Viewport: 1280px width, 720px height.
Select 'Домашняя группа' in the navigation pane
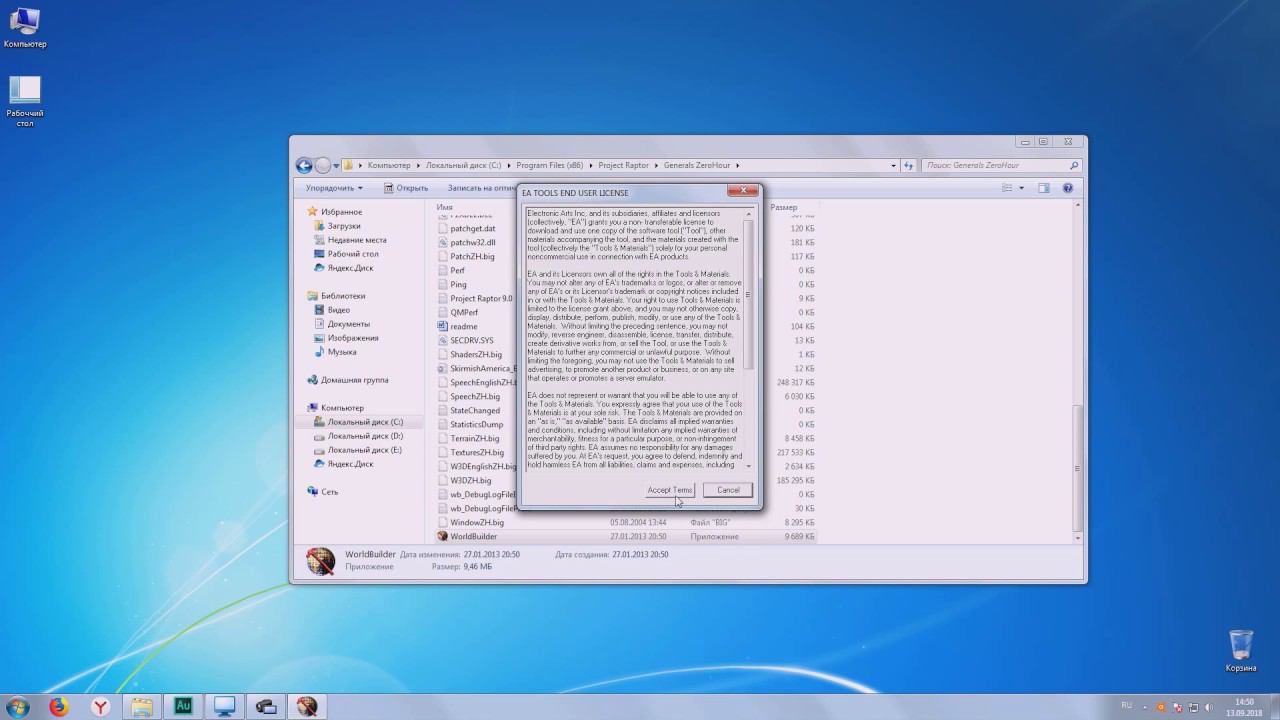(354, 380)
